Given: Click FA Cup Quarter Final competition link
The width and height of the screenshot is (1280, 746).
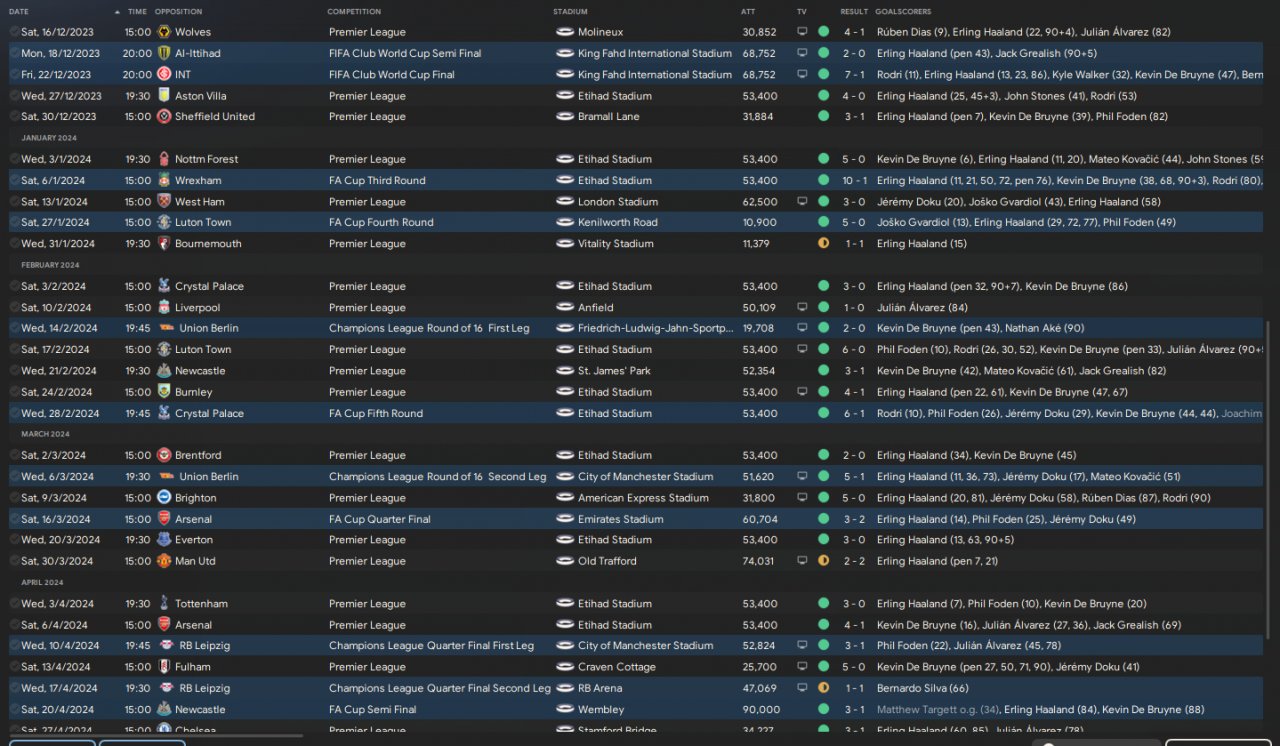Looking at the screenshot, I should click(x=380, y=519).
